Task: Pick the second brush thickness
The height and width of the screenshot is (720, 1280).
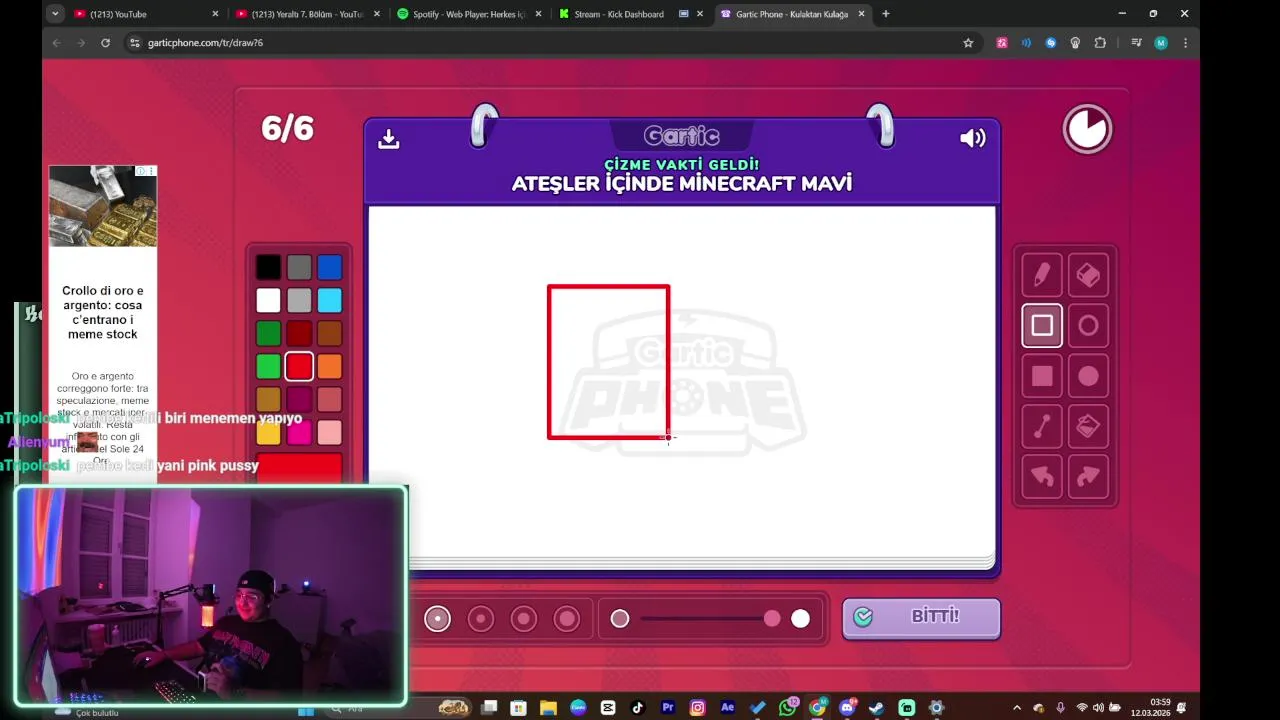Action: (x=481, y=619)
